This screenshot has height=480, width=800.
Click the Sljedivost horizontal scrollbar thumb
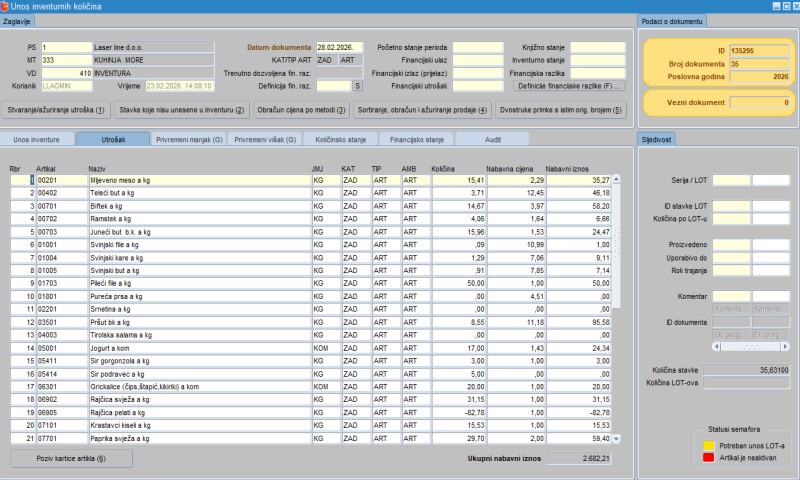[751, 347]
